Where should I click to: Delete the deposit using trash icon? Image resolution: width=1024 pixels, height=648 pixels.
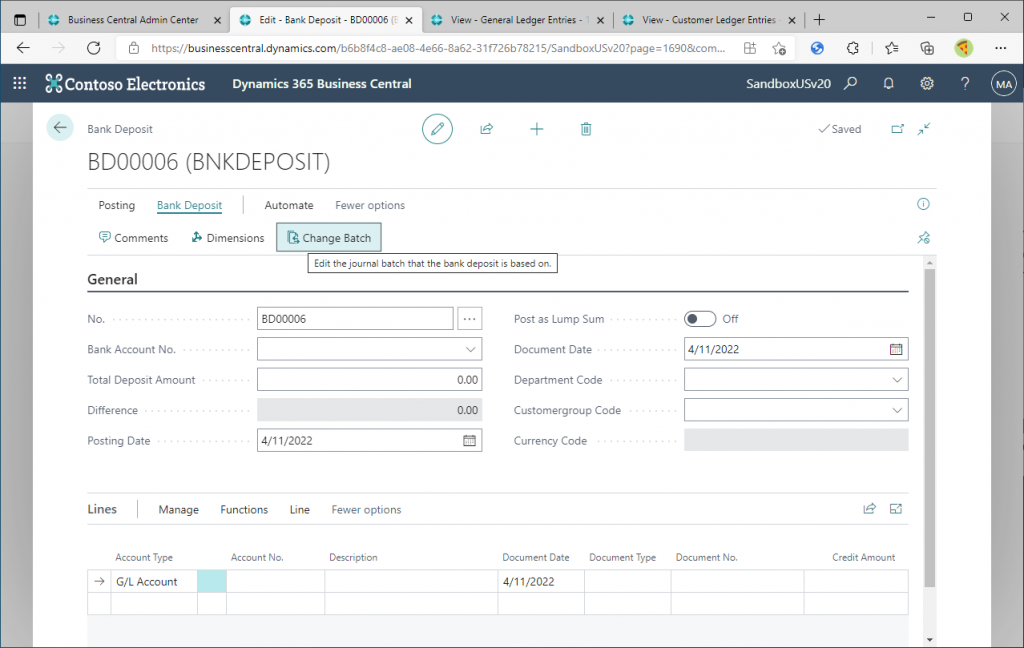point(586,129)
